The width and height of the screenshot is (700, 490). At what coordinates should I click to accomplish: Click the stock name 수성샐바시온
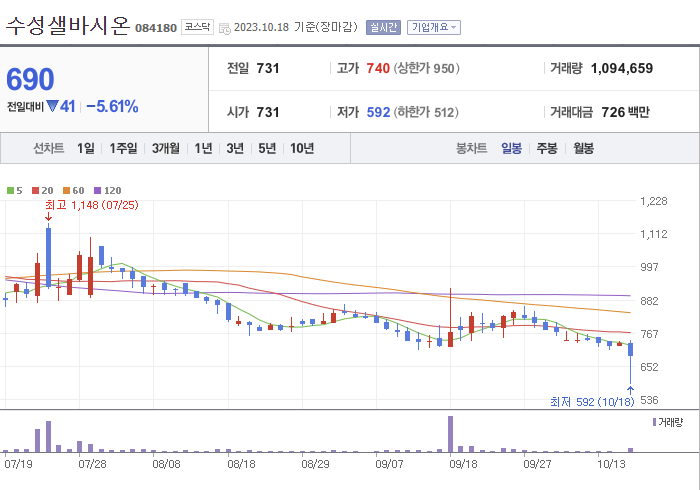point(67,25)
